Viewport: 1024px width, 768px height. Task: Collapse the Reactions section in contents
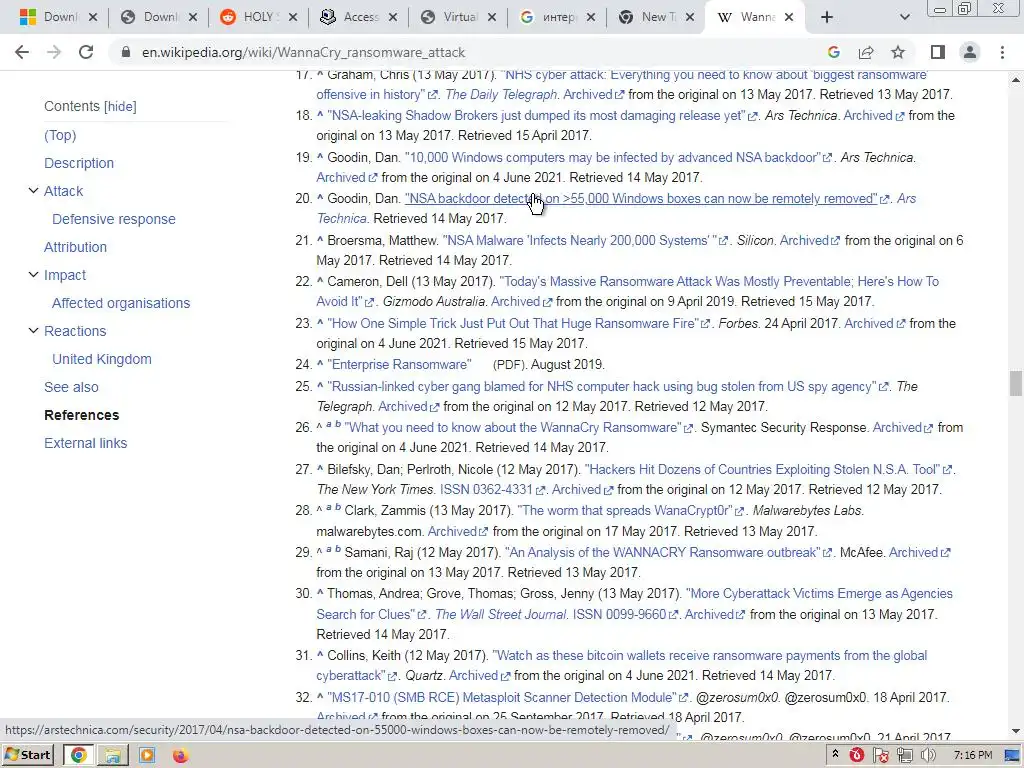(x=33, y=330)
